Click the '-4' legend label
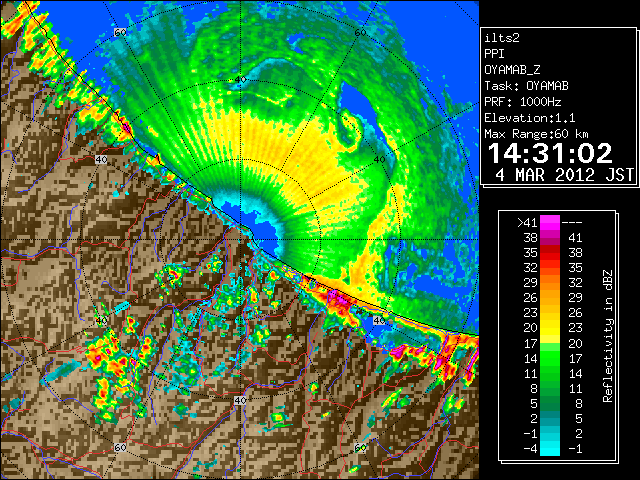The height and width of the screenshot is (480, 640). point(530,449)
